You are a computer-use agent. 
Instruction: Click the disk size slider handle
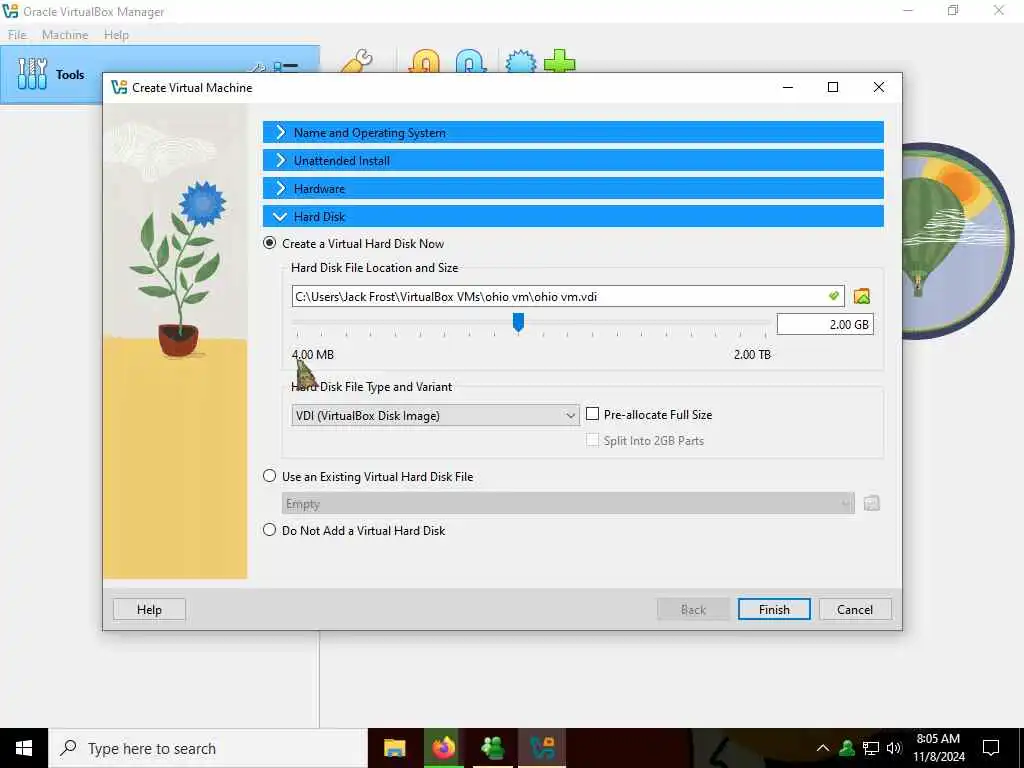point(518,321)
